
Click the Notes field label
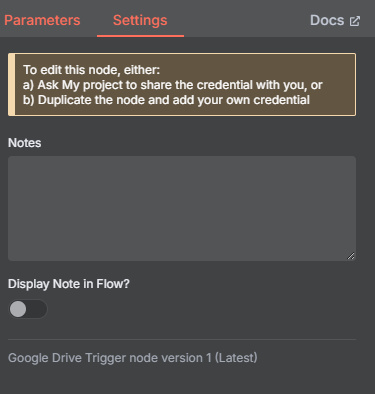25,143
